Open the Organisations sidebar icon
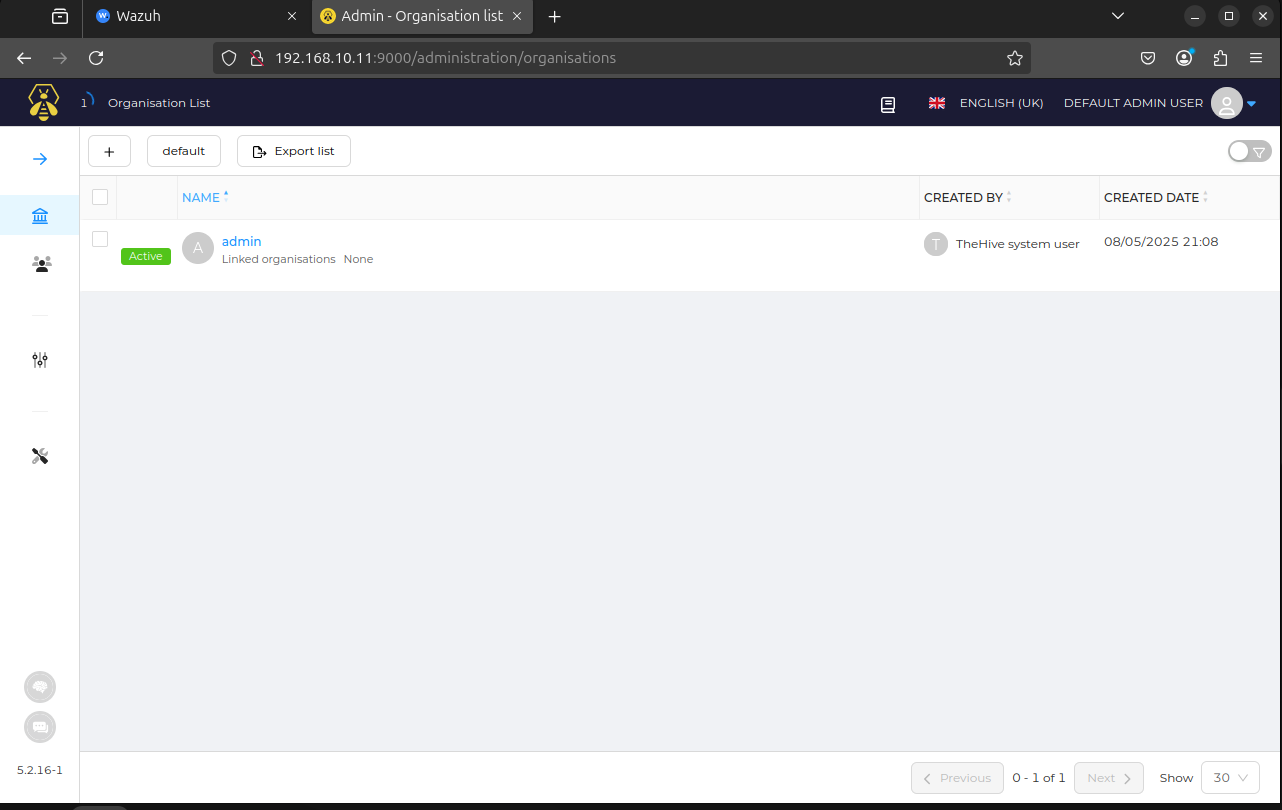Viewport: 1282px width, 810px height. pos(40,216)
